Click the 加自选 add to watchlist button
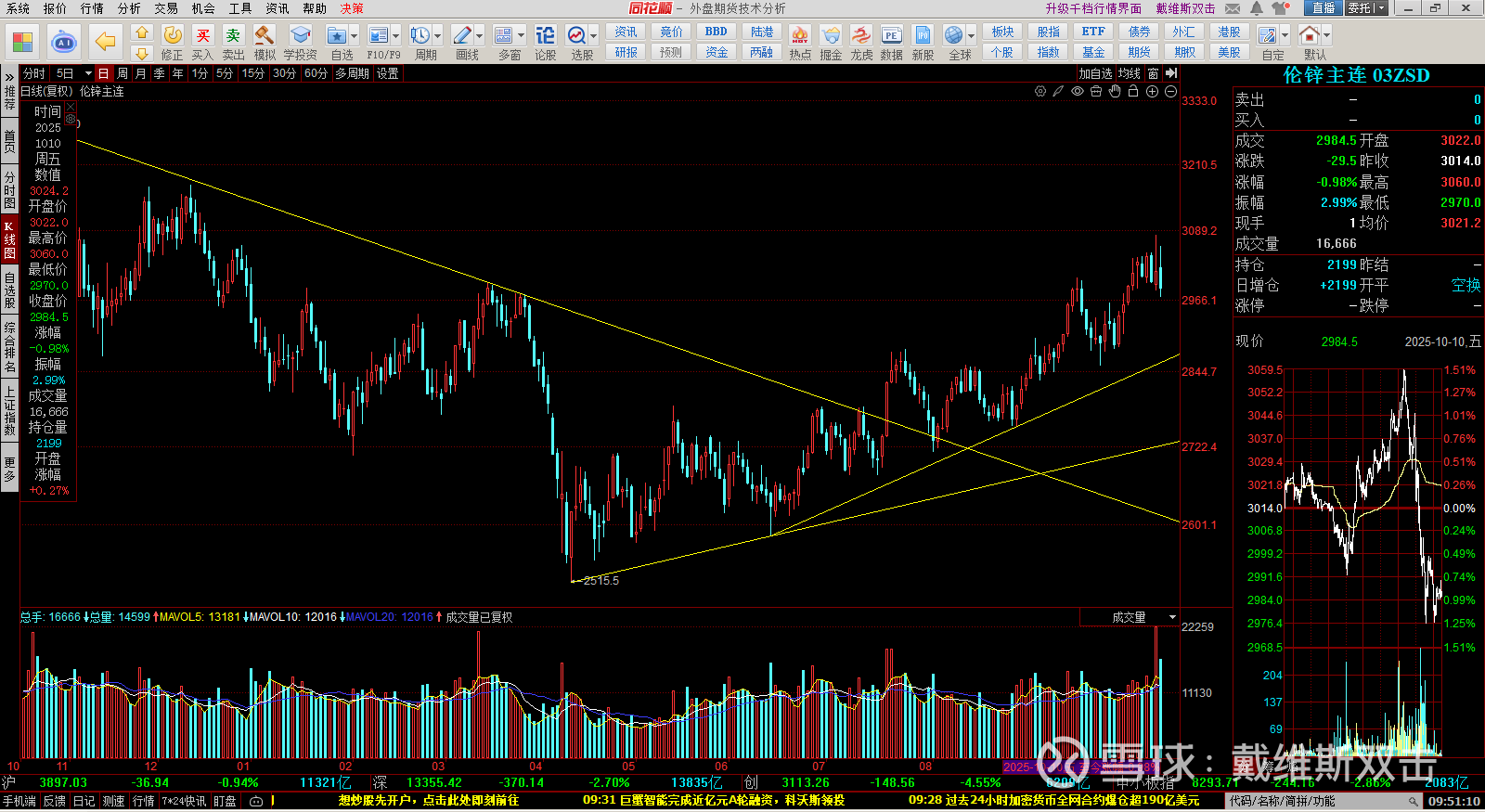Screen dimensions: 1485x812 click(1095, 73)
